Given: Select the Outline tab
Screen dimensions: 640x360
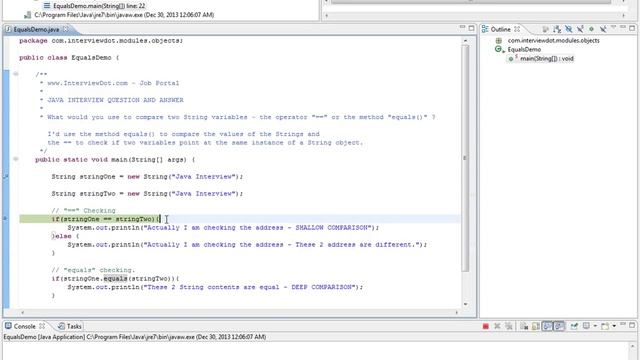Looking at the screenshot, I should 500,29.
